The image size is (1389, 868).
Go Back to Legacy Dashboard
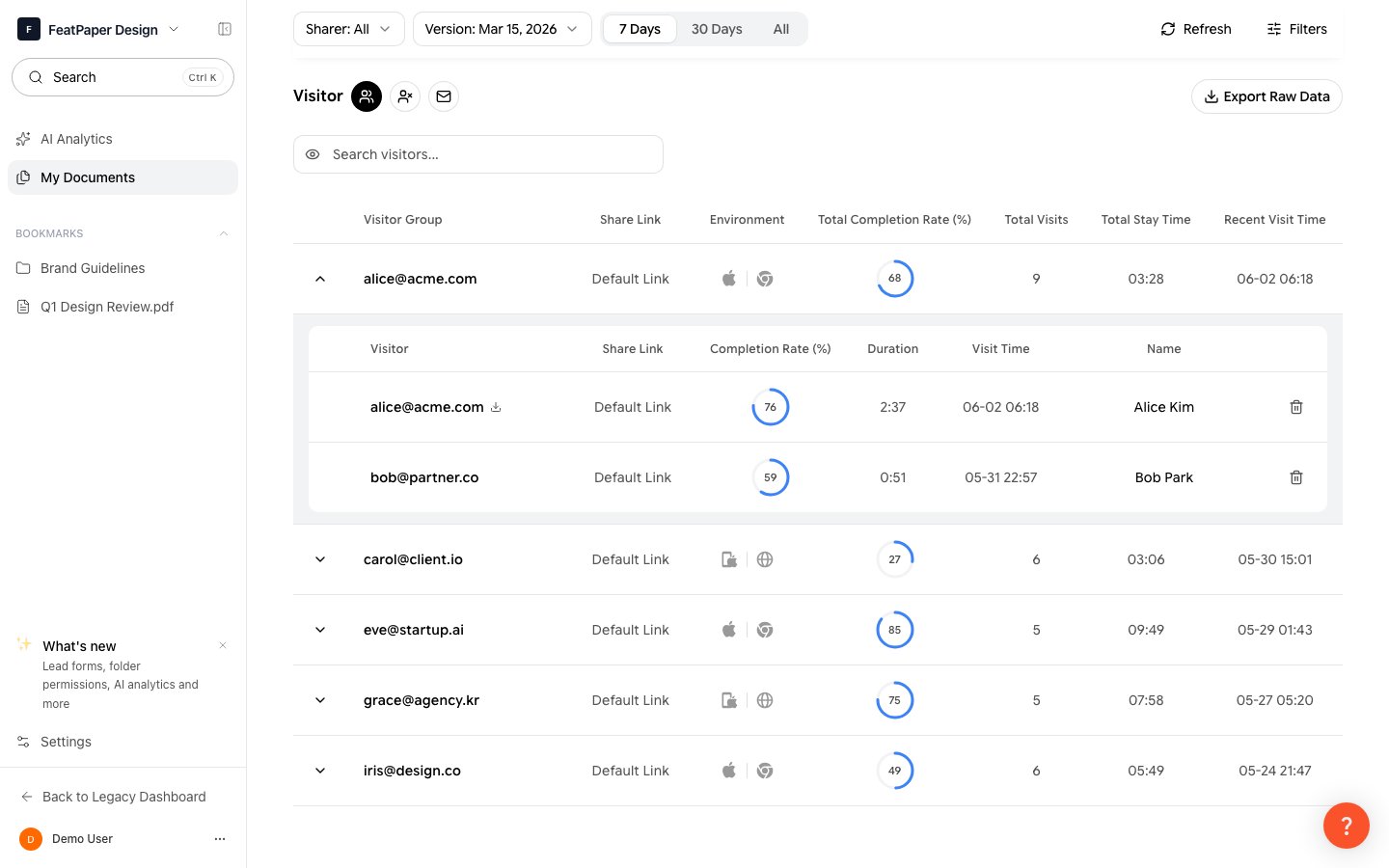[114, 797]
